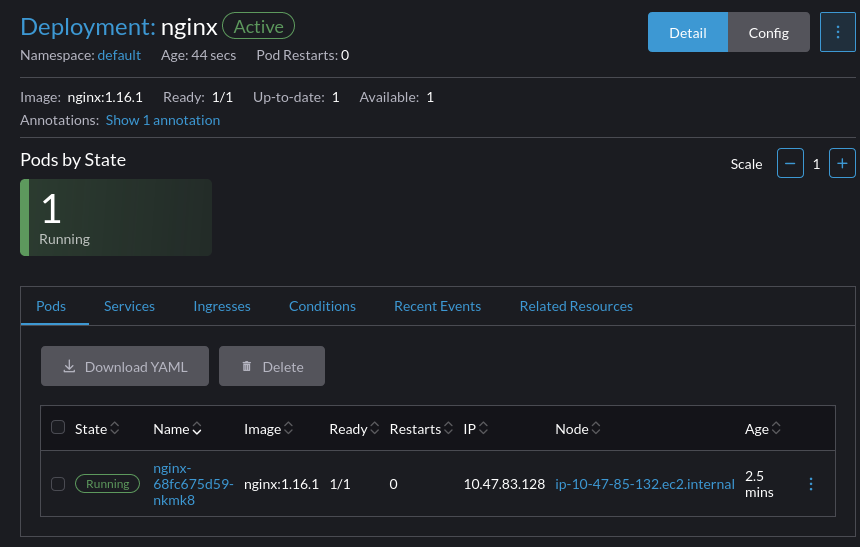Open the nginx pod row actions menu
860x547 pixels.
811,484
